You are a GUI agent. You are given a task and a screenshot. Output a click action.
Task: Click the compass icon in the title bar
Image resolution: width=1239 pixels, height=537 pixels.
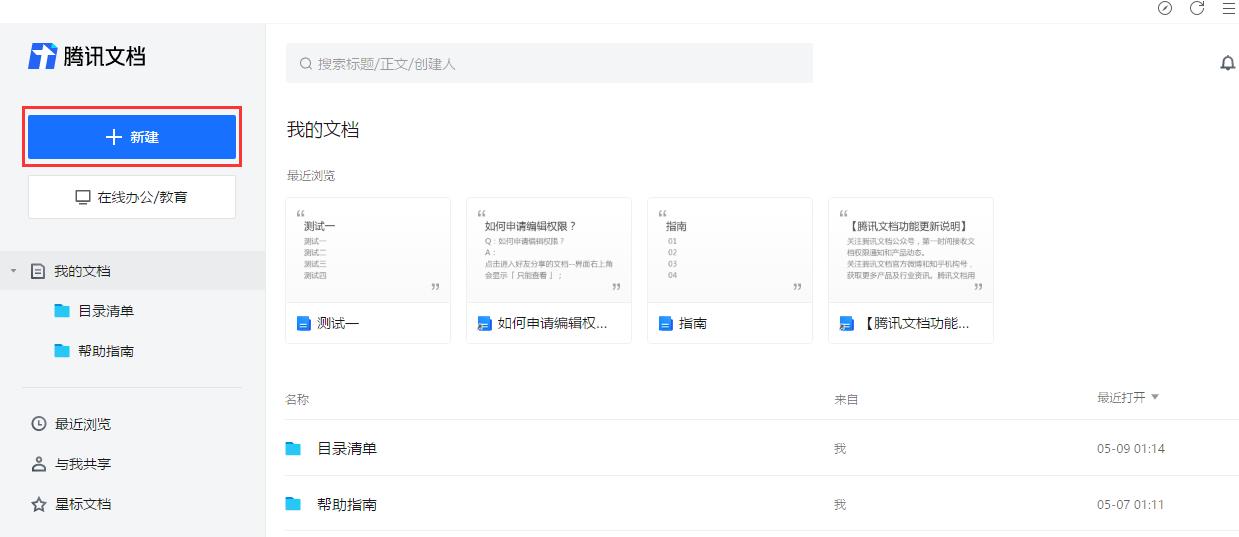pyautogui.click(x=1165, y=8)
